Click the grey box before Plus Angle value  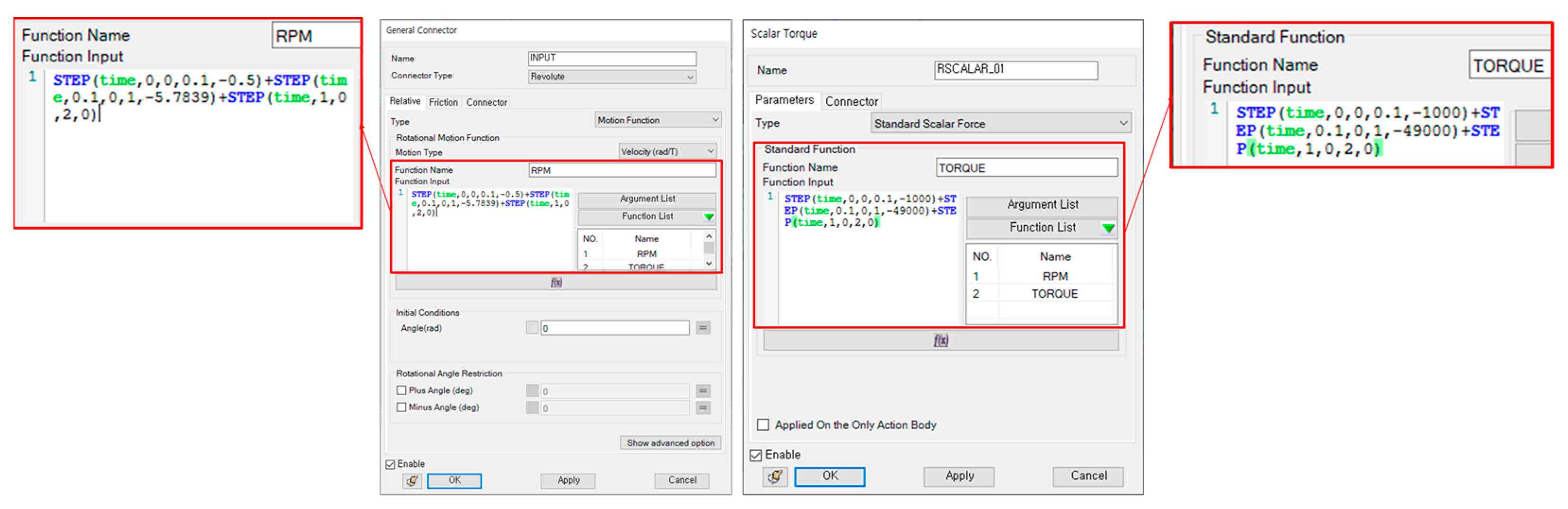pyautogui.click(x=532, y=391)
